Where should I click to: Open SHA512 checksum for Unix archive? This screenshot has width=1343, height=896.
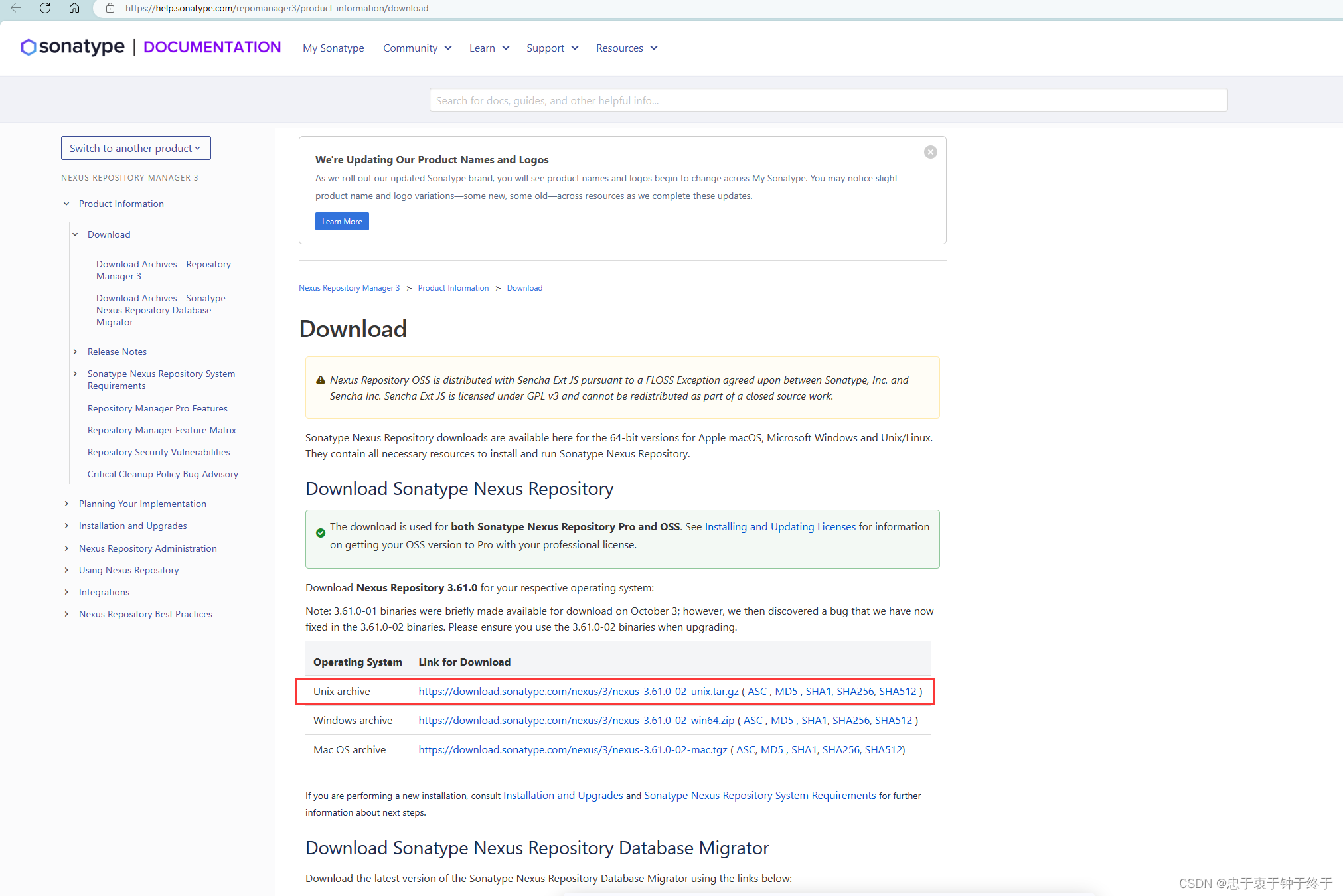898,691
